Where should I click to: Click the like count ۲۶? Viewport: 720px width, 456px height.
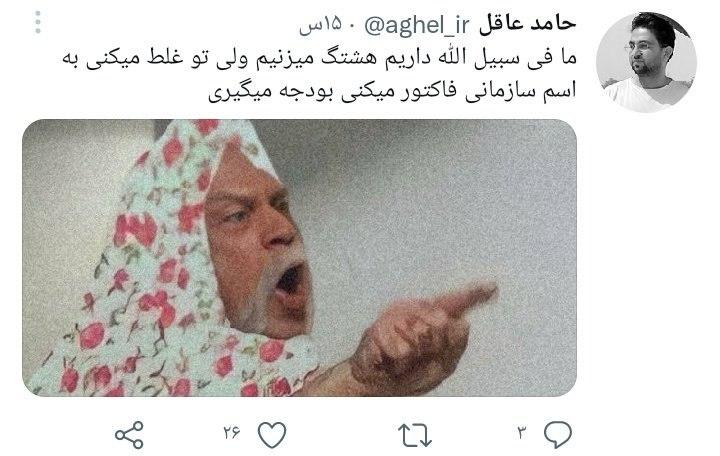[x=232, y=433]
